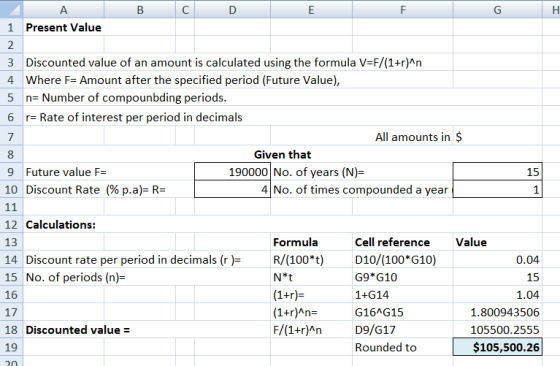560x366 pixels.
Task: Select row 14 header
Action: tap(11, 260)
